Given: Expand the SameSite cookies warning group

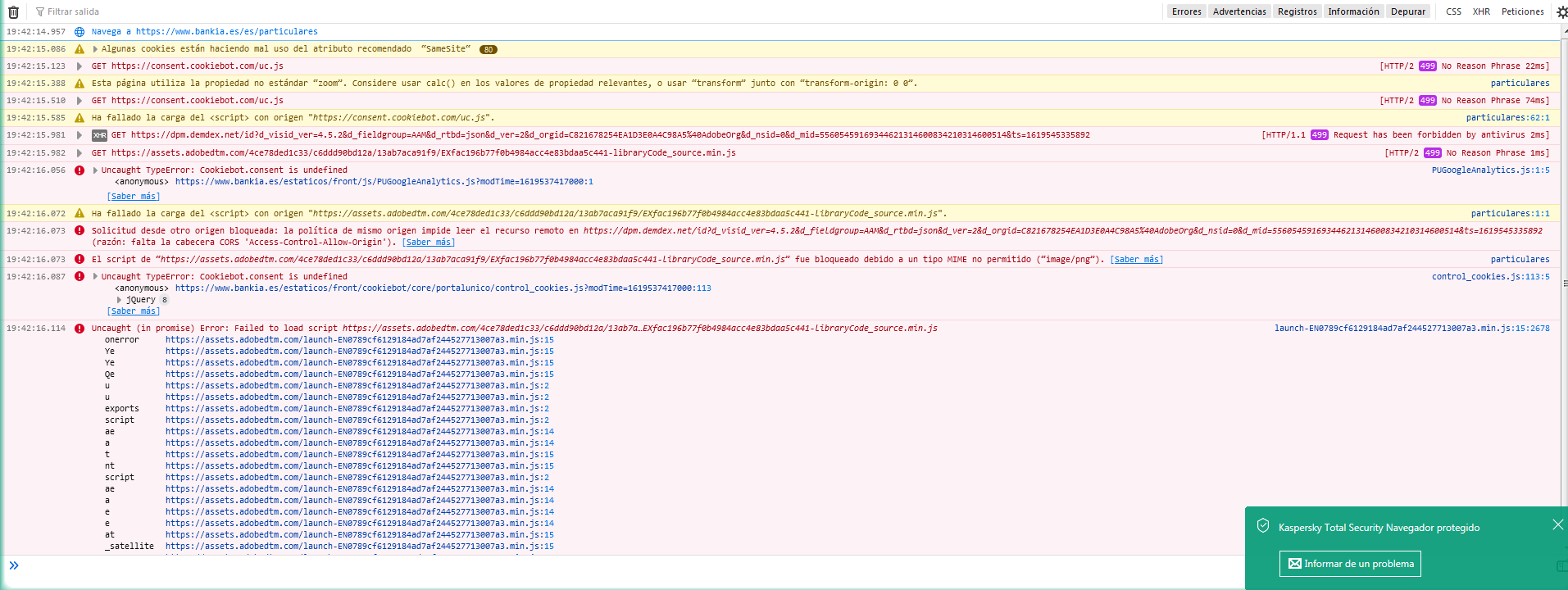Looking at the screenshot, I should pyautogui.click(x=95, y=49).
